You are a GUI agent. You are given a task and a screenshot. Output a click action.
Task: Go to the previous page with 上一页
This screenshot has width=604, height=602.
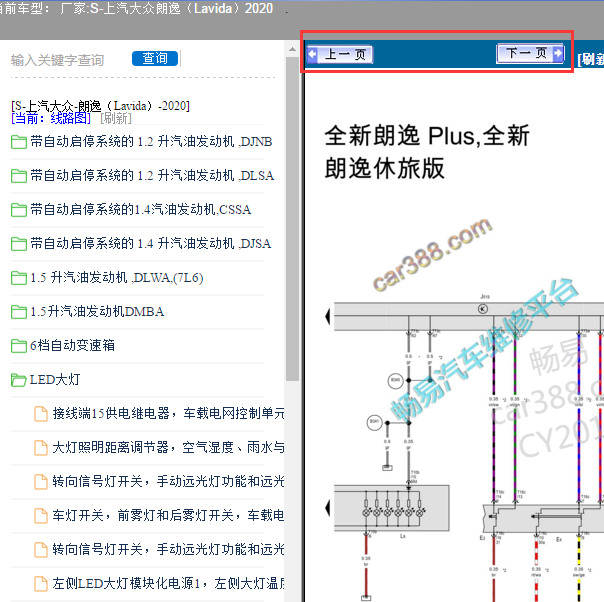[x=340, y=54]
